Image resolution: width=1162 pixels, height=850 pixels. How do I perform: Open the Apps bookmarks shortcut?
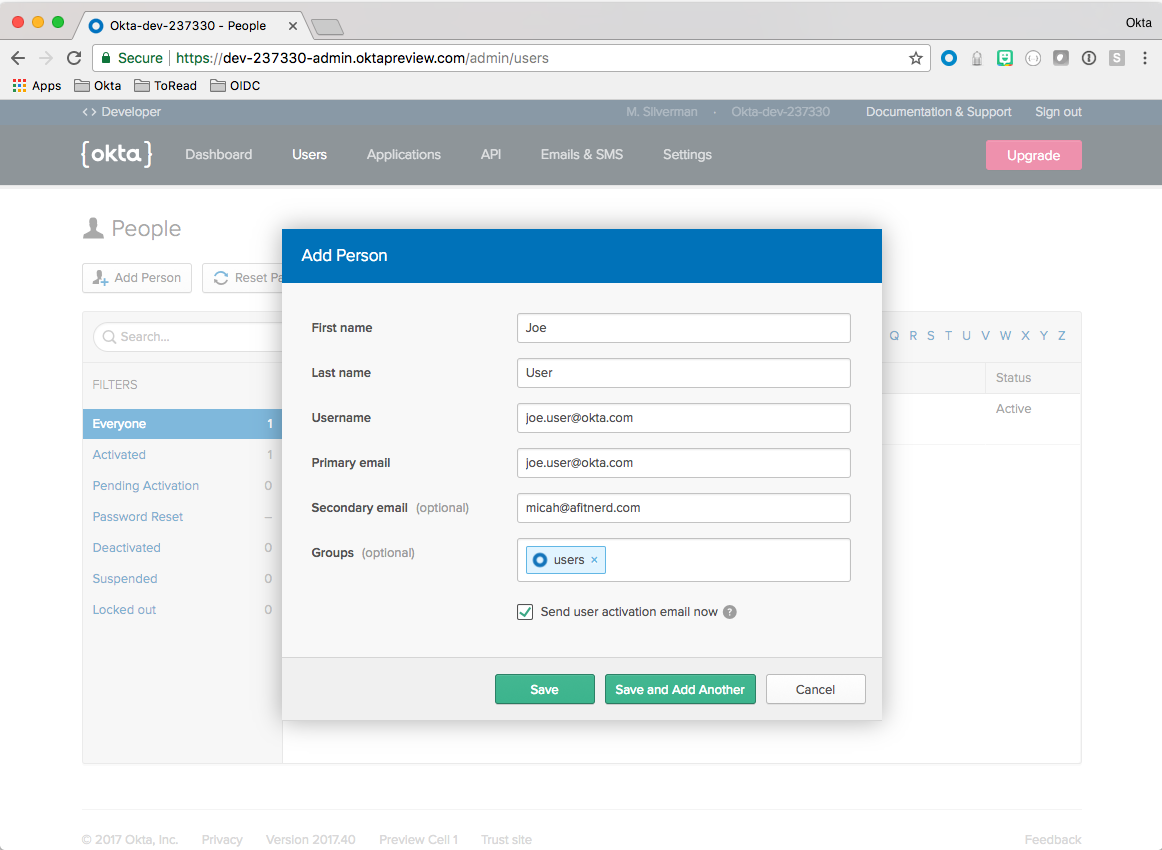tap(37, 86)
